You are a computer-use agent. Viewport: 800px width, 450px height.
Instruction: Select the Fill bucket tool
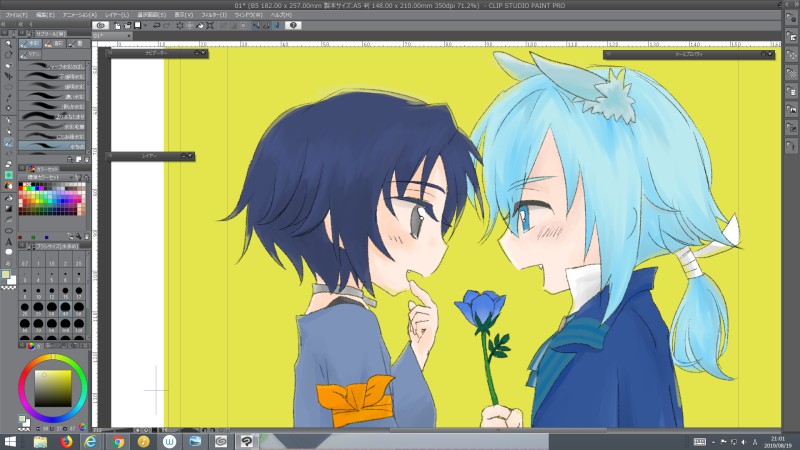(x=8, y=198)
